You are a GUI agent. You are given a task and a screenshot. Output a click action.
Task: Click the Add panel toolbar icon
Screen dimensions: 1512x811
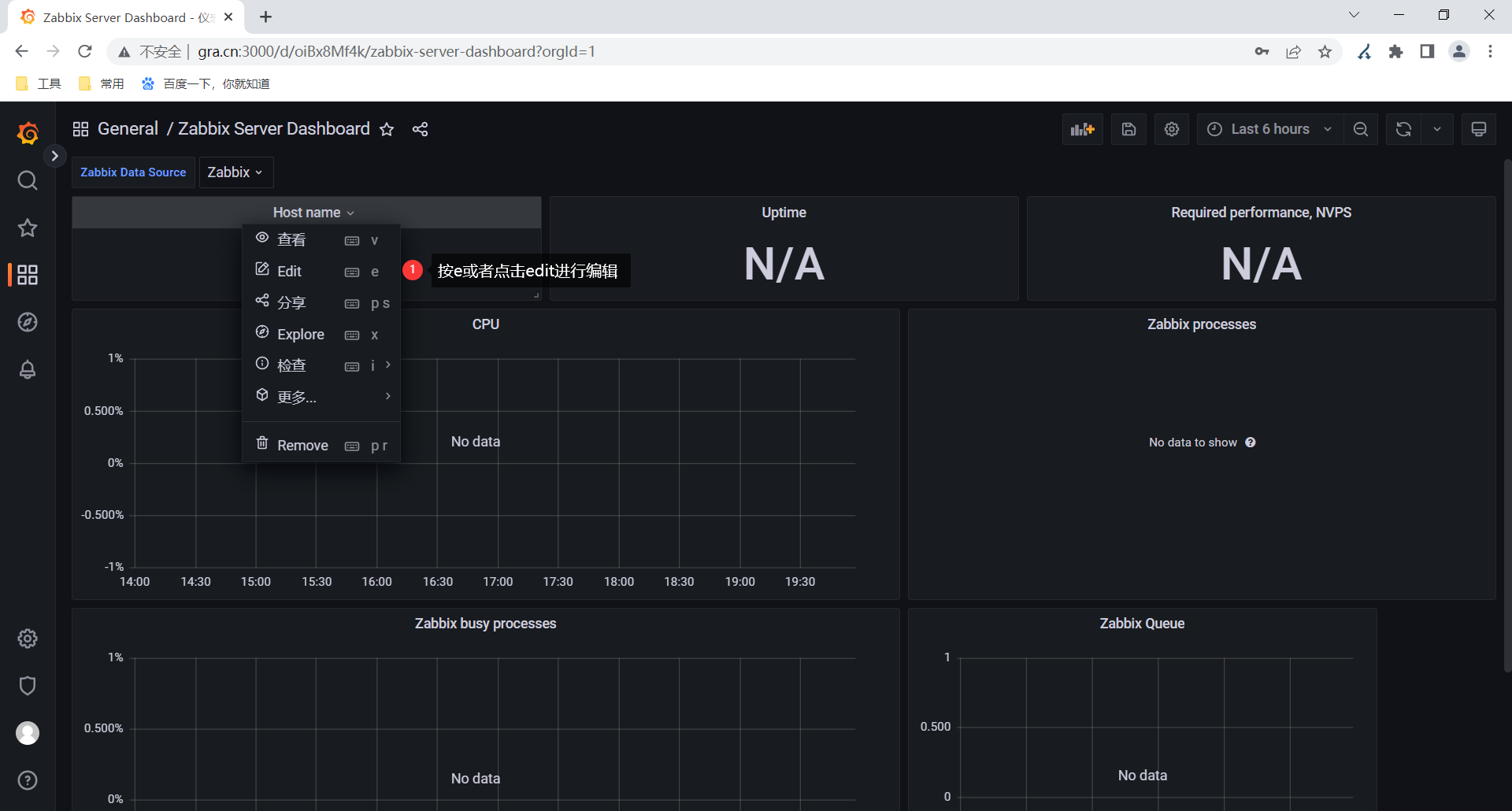[1083, 129]
